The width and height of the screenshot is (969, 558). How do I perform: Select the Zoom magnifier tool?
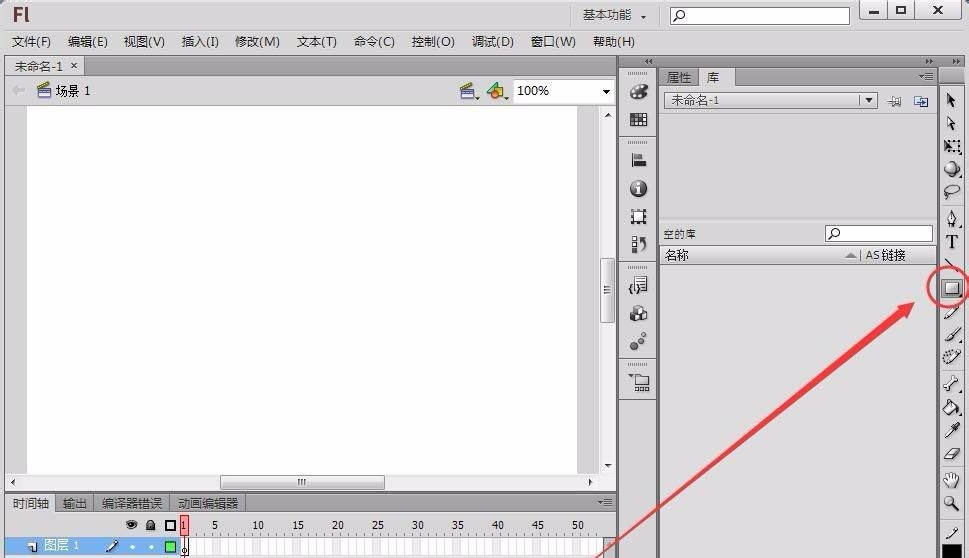point(952,503)
